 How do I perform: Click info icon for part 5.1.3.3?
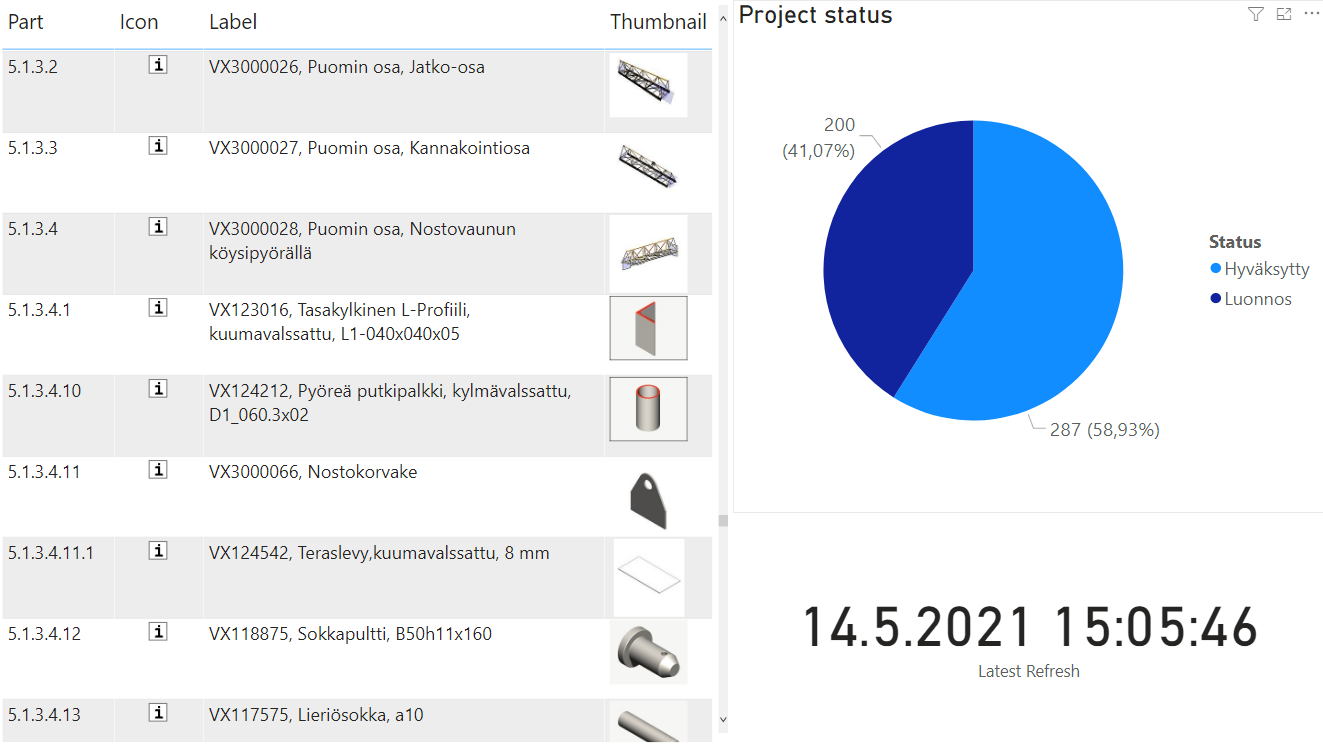(x=157, y=146)
